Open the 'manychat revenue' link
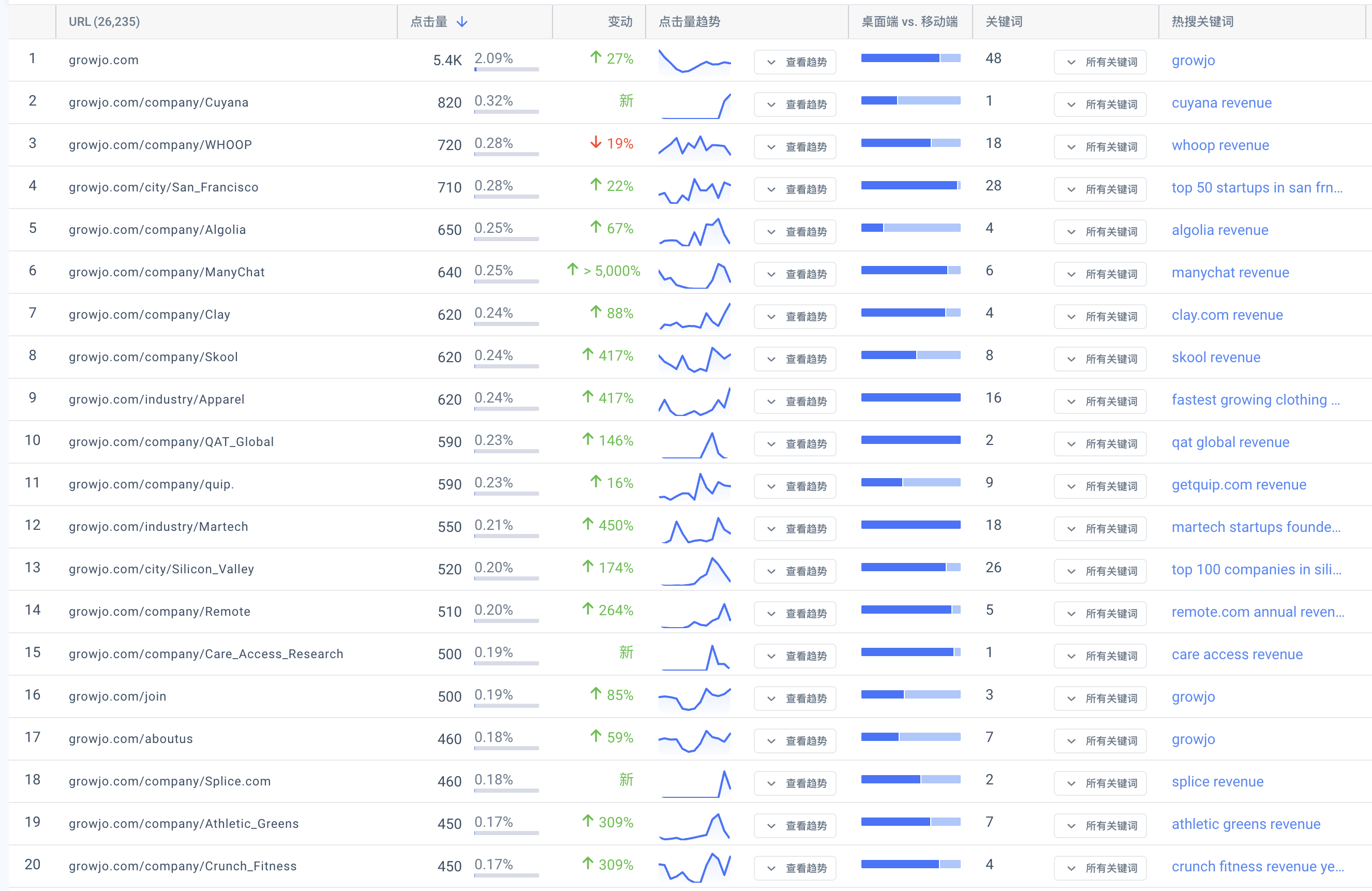 1230,272
